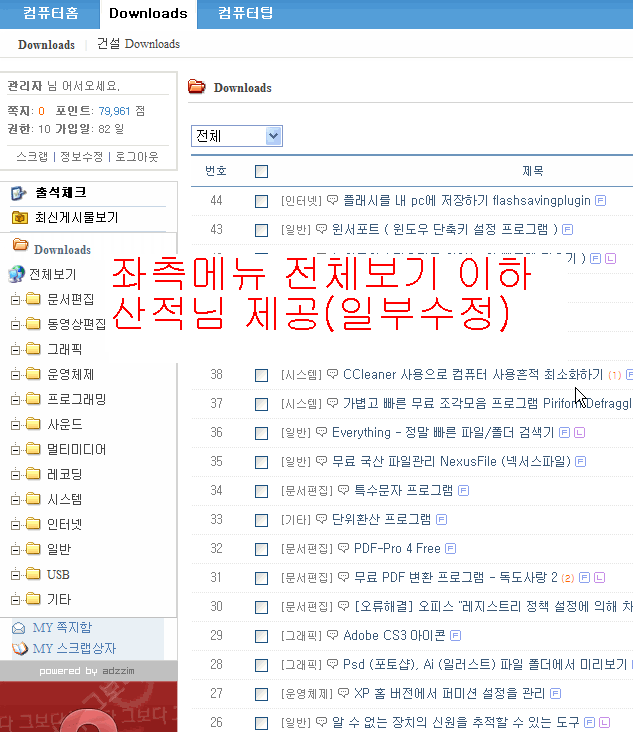The image size is (633, 732).
Task: Check the box for post 34
Action: 261,491
